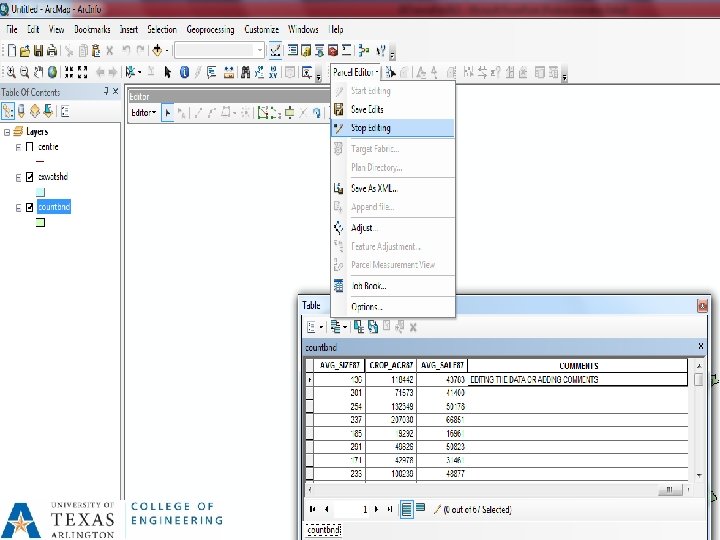The height and width of the screenshot is (540, 720).
Task: Choose Stop Editing in Parcel Editor menu
Action: pyautogui.click(x=393, y=128)
